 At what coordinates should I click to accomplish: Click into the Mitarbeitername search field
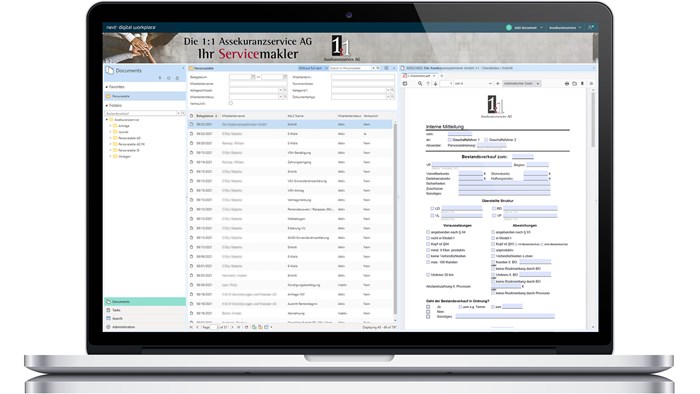click(258, 84)
